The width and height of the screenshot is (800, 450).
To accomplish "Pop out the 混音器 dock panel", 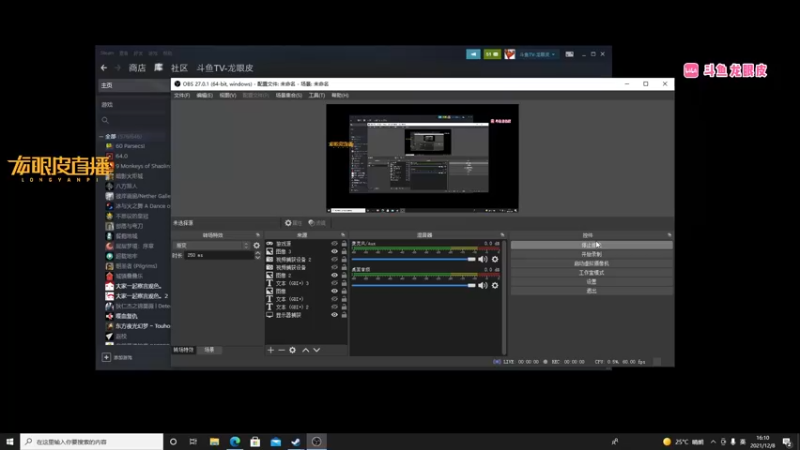I will (x=502, y=235).
